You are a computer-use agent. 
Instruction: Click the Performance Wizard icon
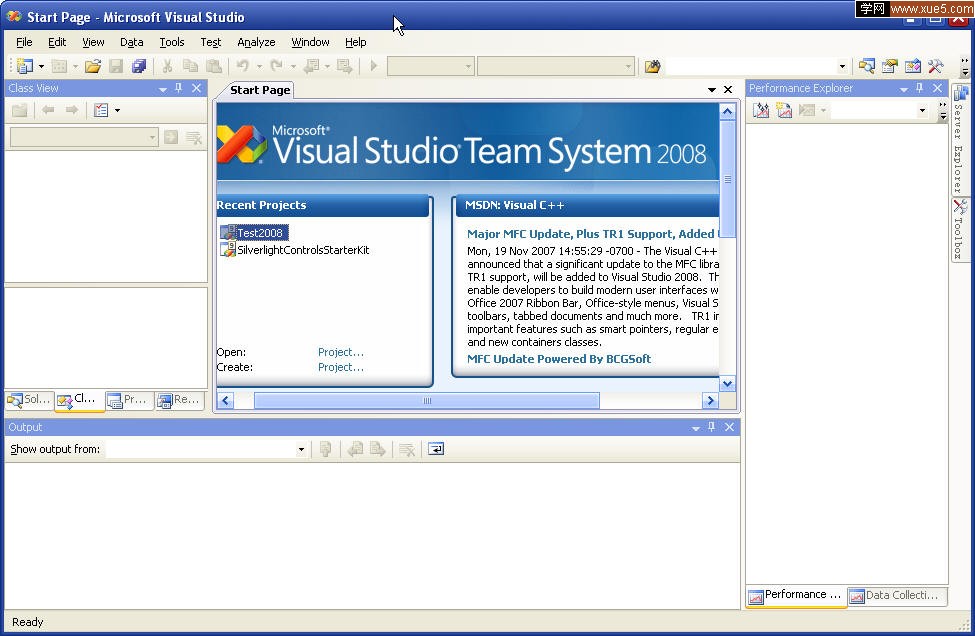point(761,110)
